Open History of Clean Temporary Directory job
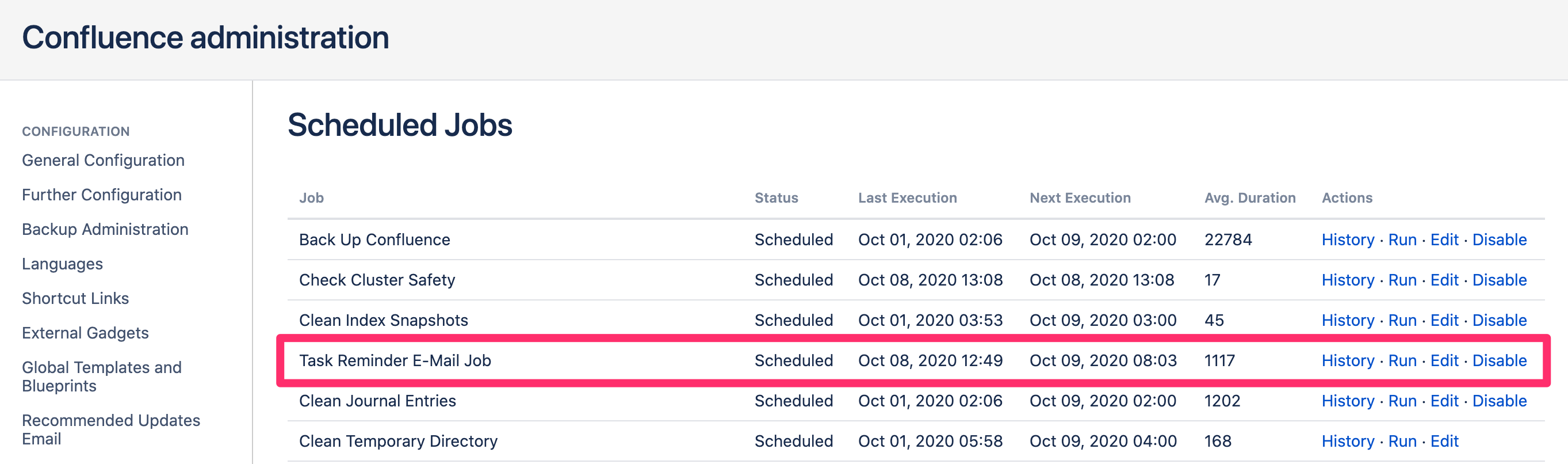This screenshot has width=1568, height=464. click(x=1348, y=441)
